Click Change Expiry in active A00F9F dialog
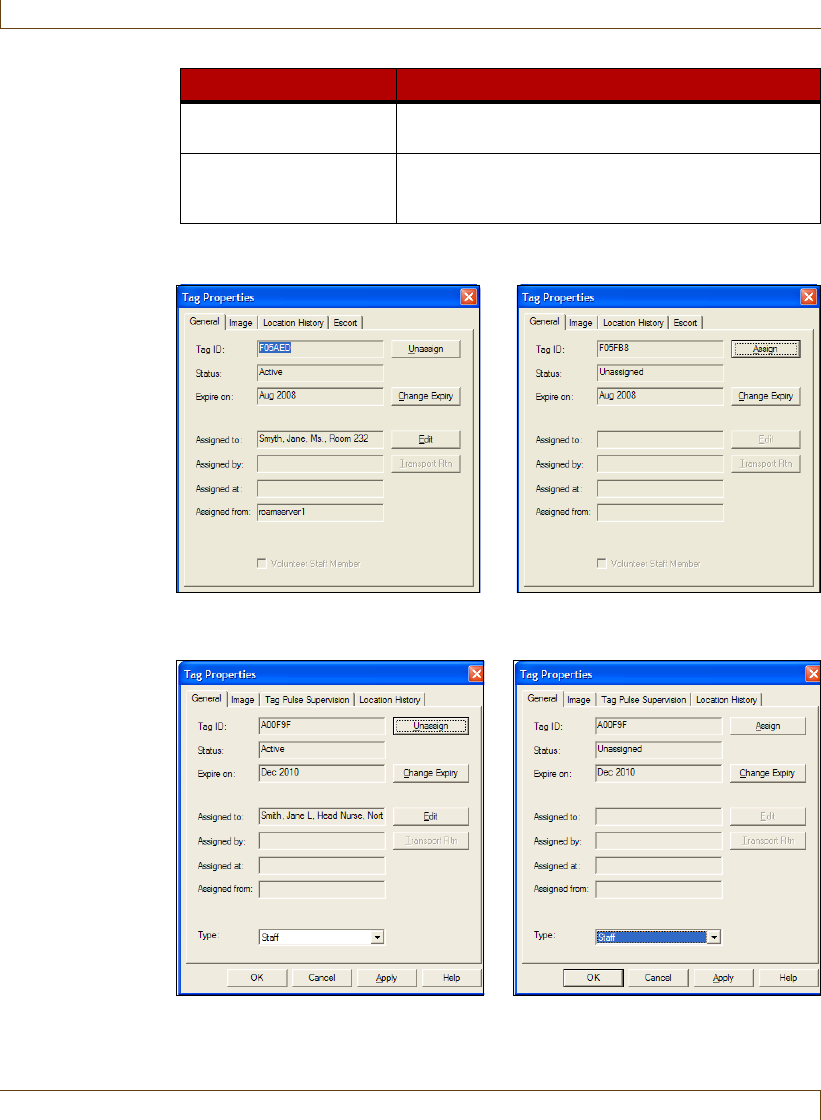 431,773
